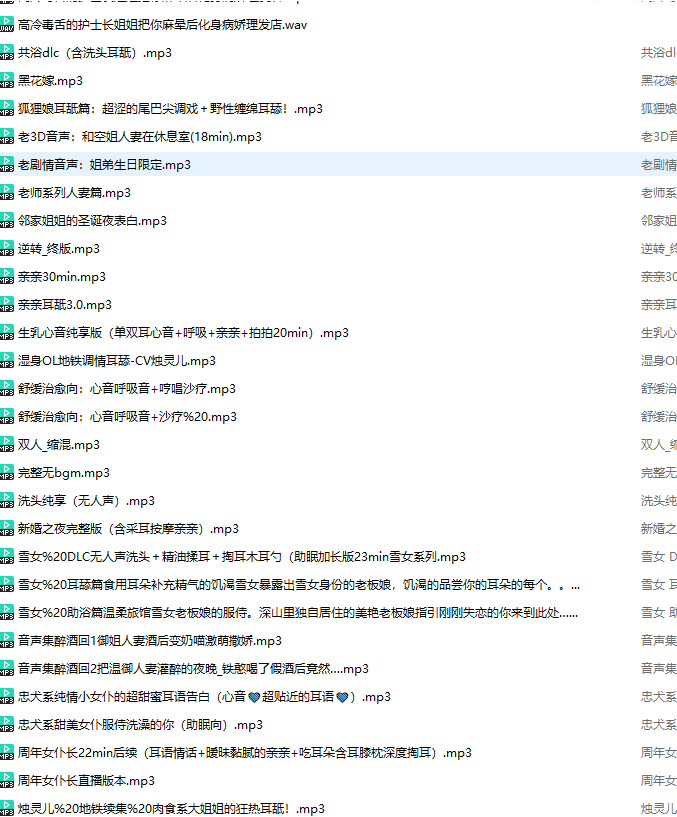Click second-column entry 共浴dl at right edge
Viewport: 677px width, 817px height.
coord(659,53)
